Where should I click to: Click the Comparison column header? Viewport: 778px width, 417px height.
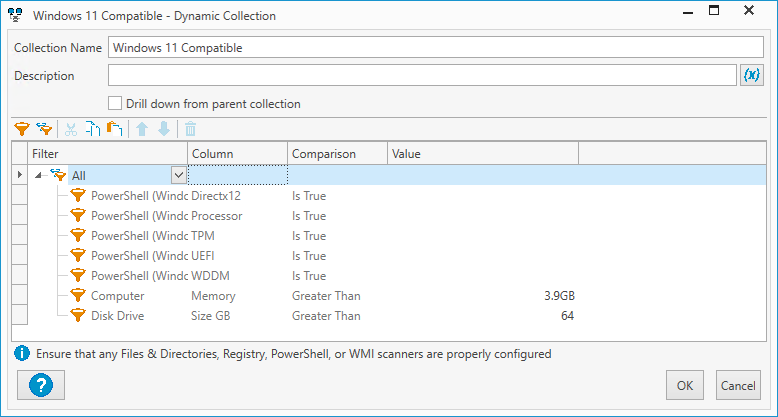pos(337,154)
